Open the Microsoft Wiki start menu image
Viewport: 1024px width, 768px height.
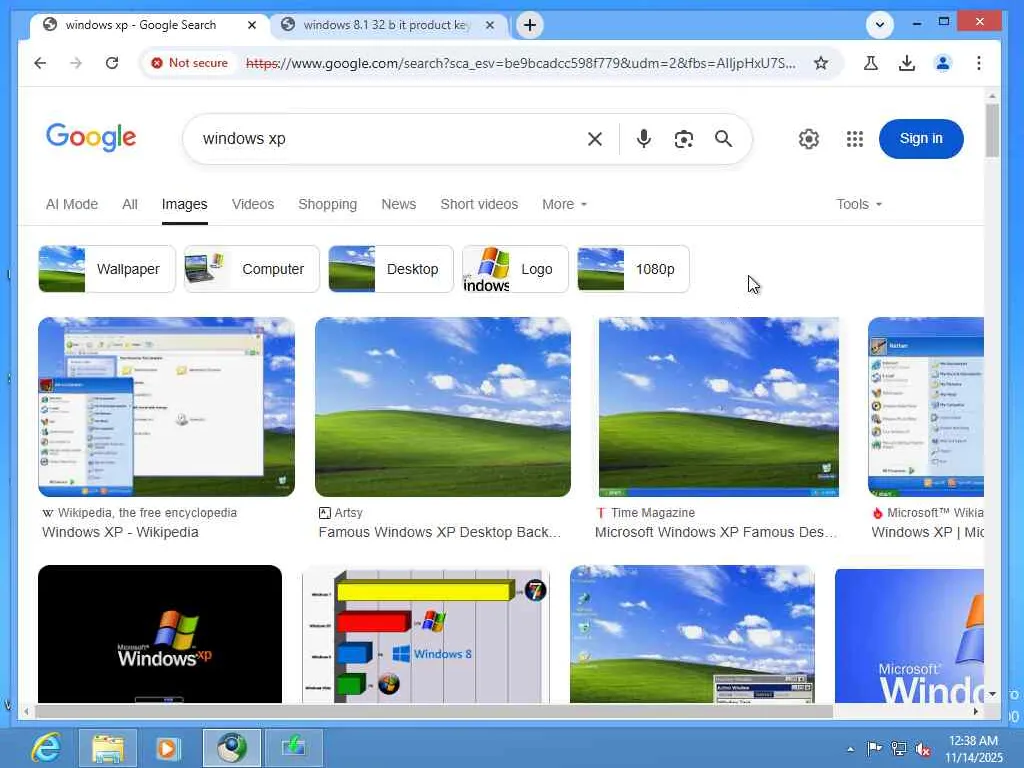(x=925, y=407)
